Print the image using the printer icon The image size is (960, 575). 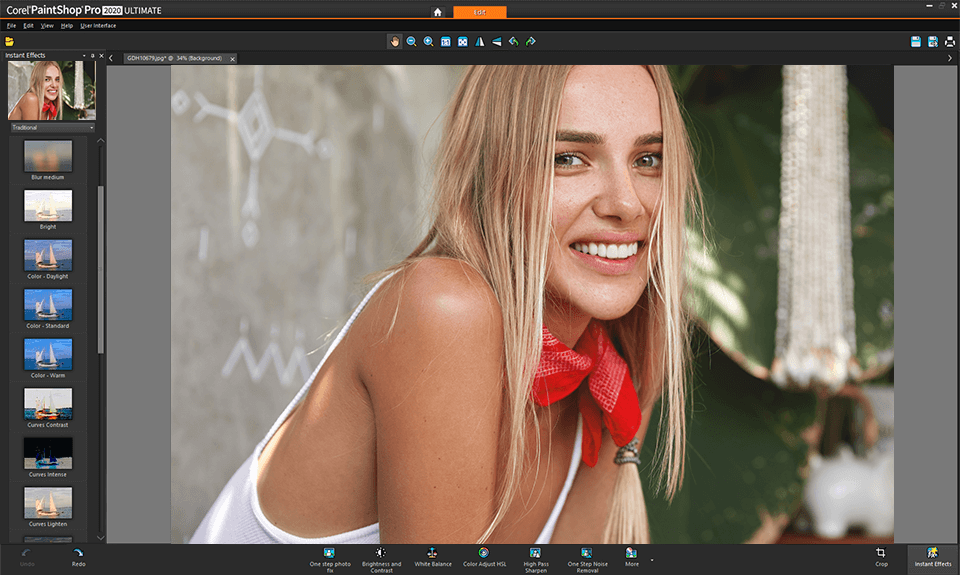point(950,41)
